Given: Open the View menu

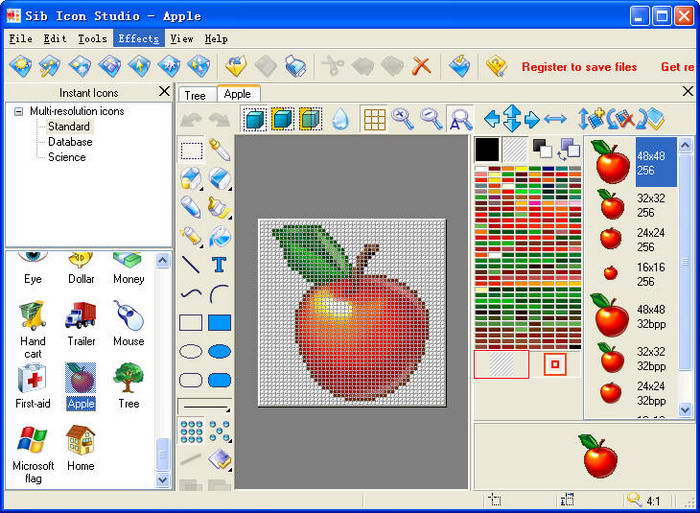Looking at the screenshot, I should tap(182, 39).
